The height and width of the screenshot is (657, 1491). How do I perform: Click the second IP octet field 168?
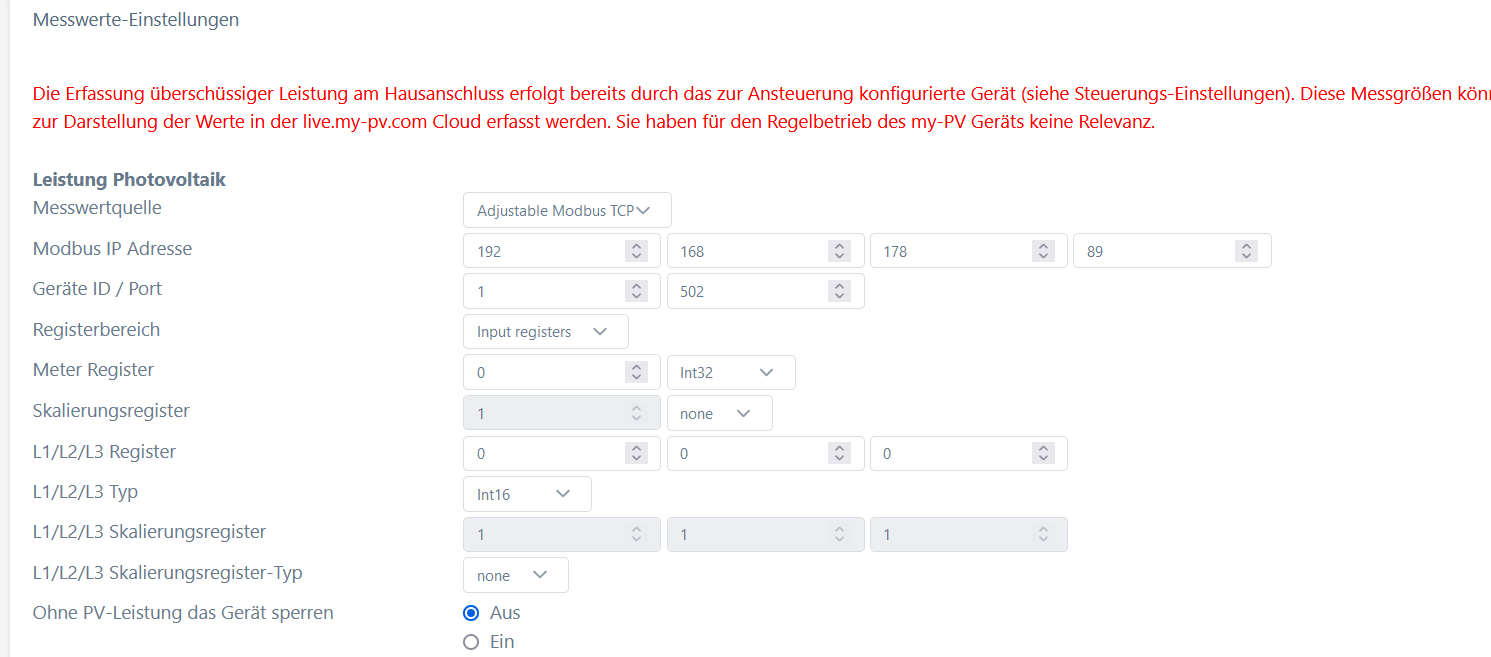(745, 251)
